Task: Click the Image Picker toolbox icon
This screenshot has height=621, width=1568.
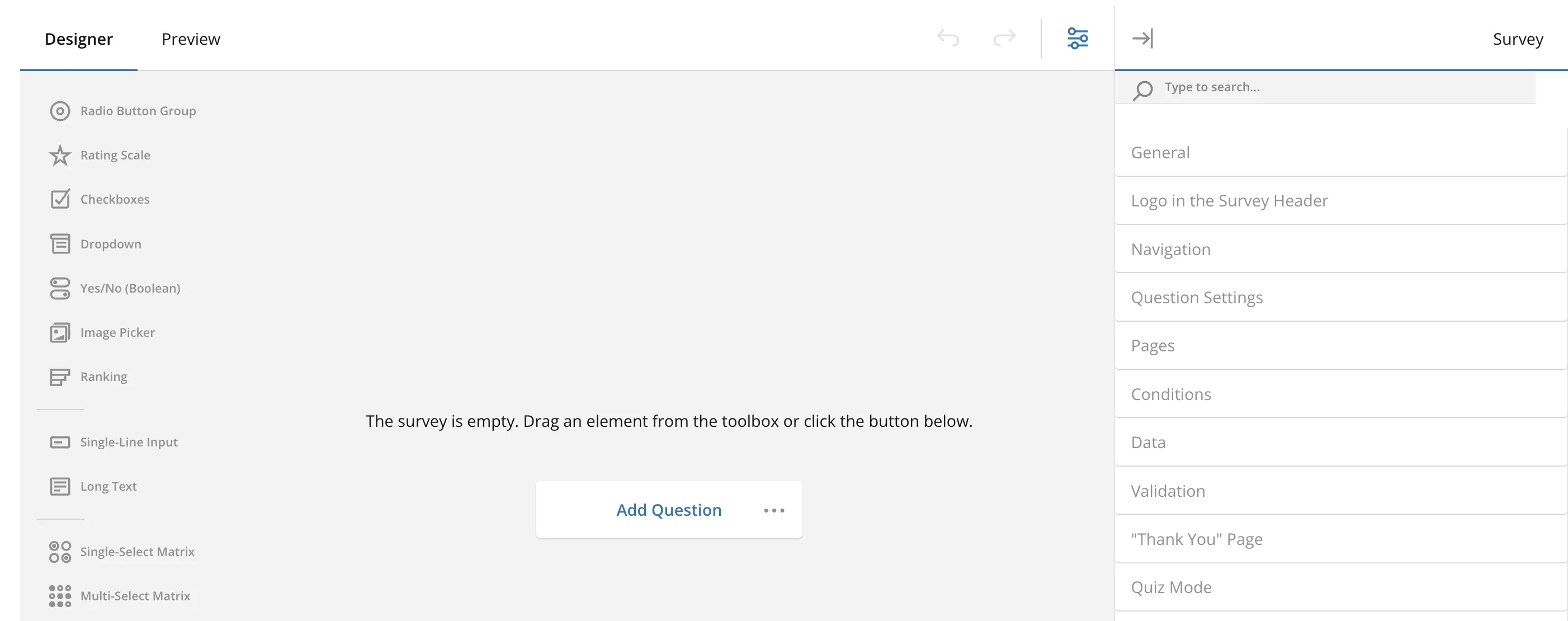Action: pyautogui.click(x=60, y=332)
